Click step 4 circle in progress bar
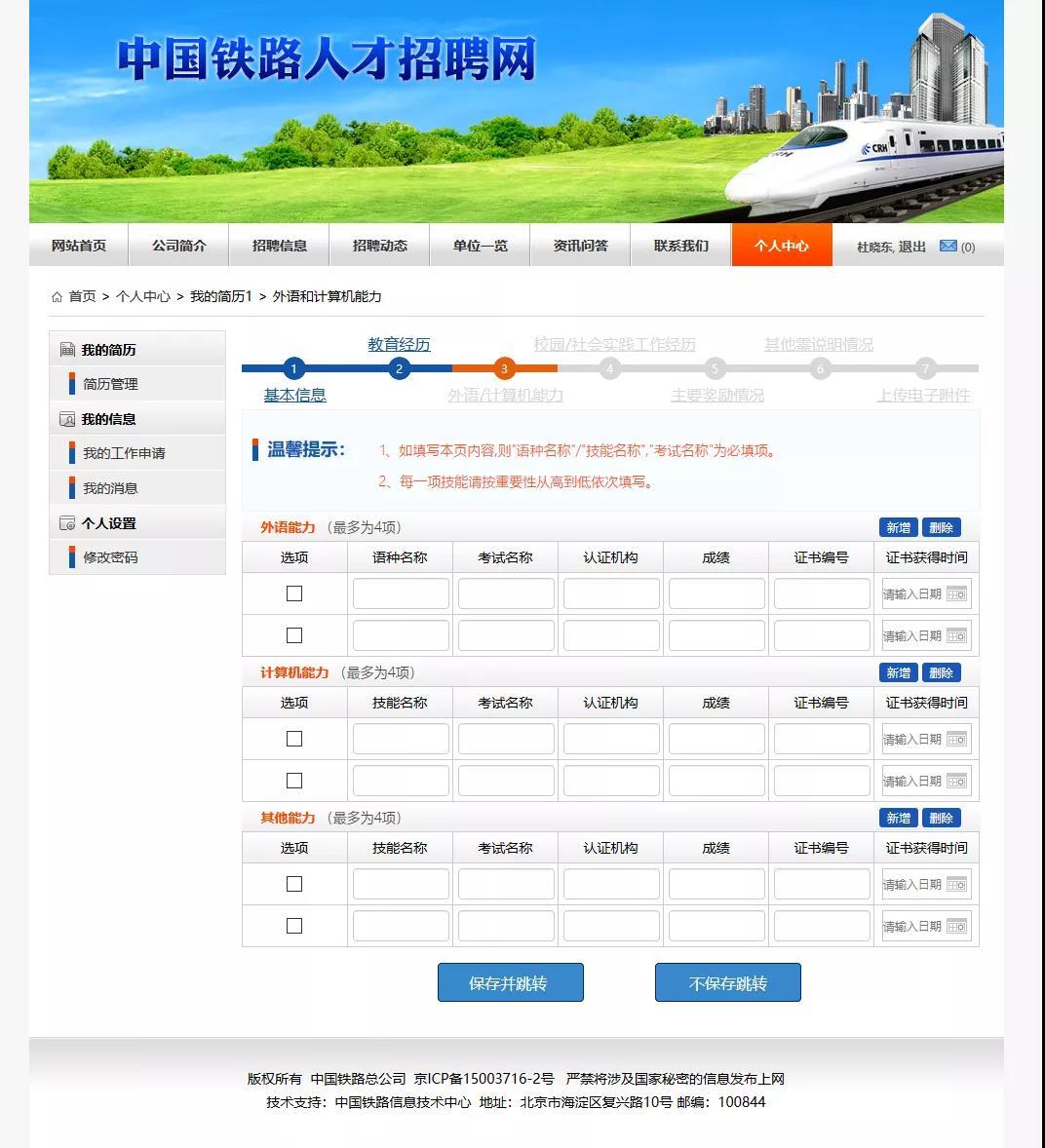Image resolution: width=1045 pixels, height=1148 pixels. (609, 368)
